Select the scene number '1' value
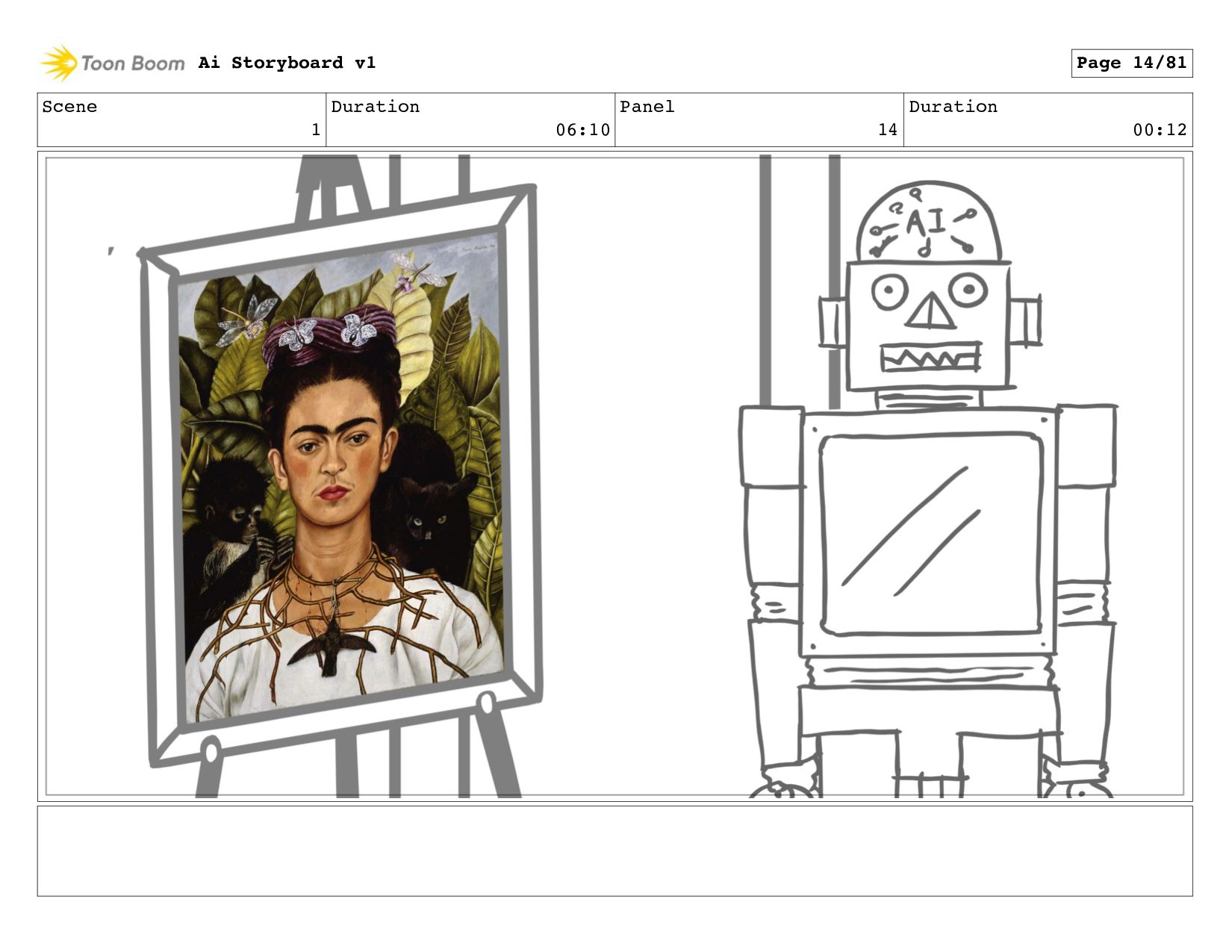 point(316,130)
